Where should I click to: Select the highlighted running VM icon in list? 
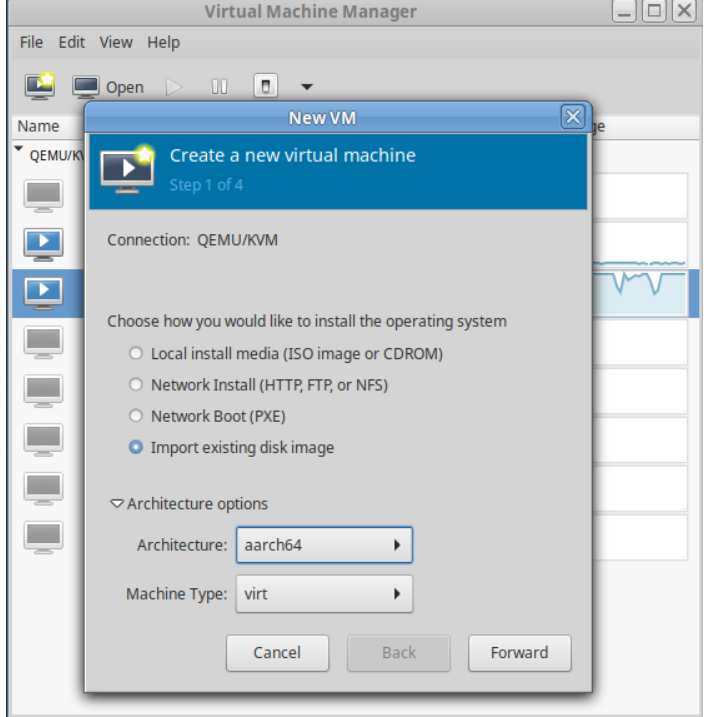pyautogui.click(x=43, y=291)
